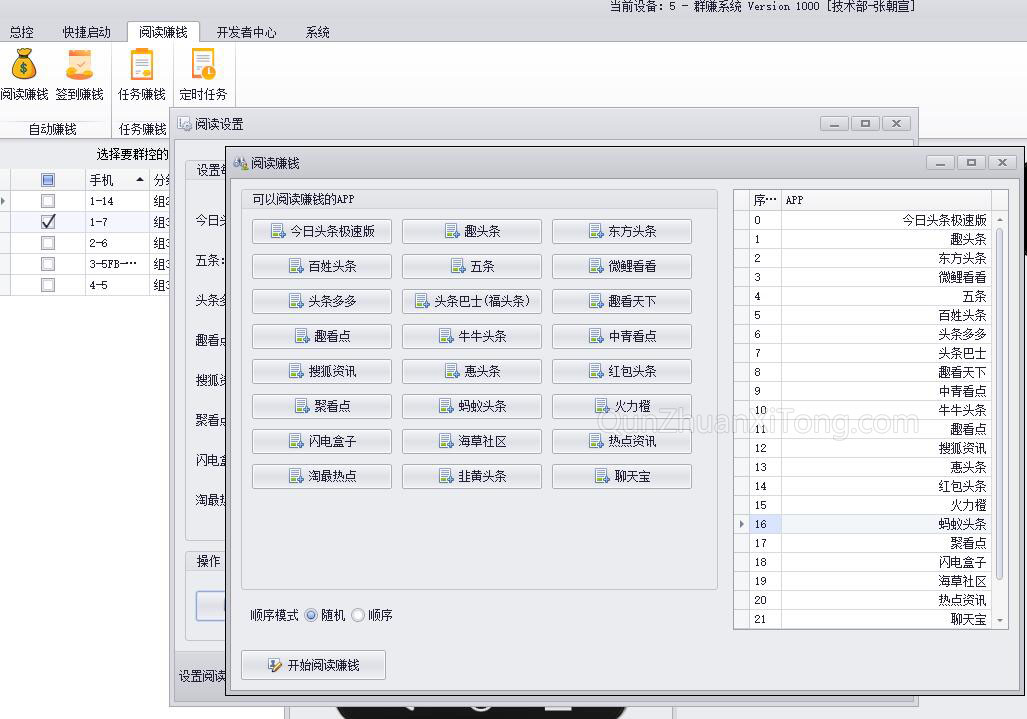
Task: Switch to 开发者中心 tab
Action: pos(246,32)
